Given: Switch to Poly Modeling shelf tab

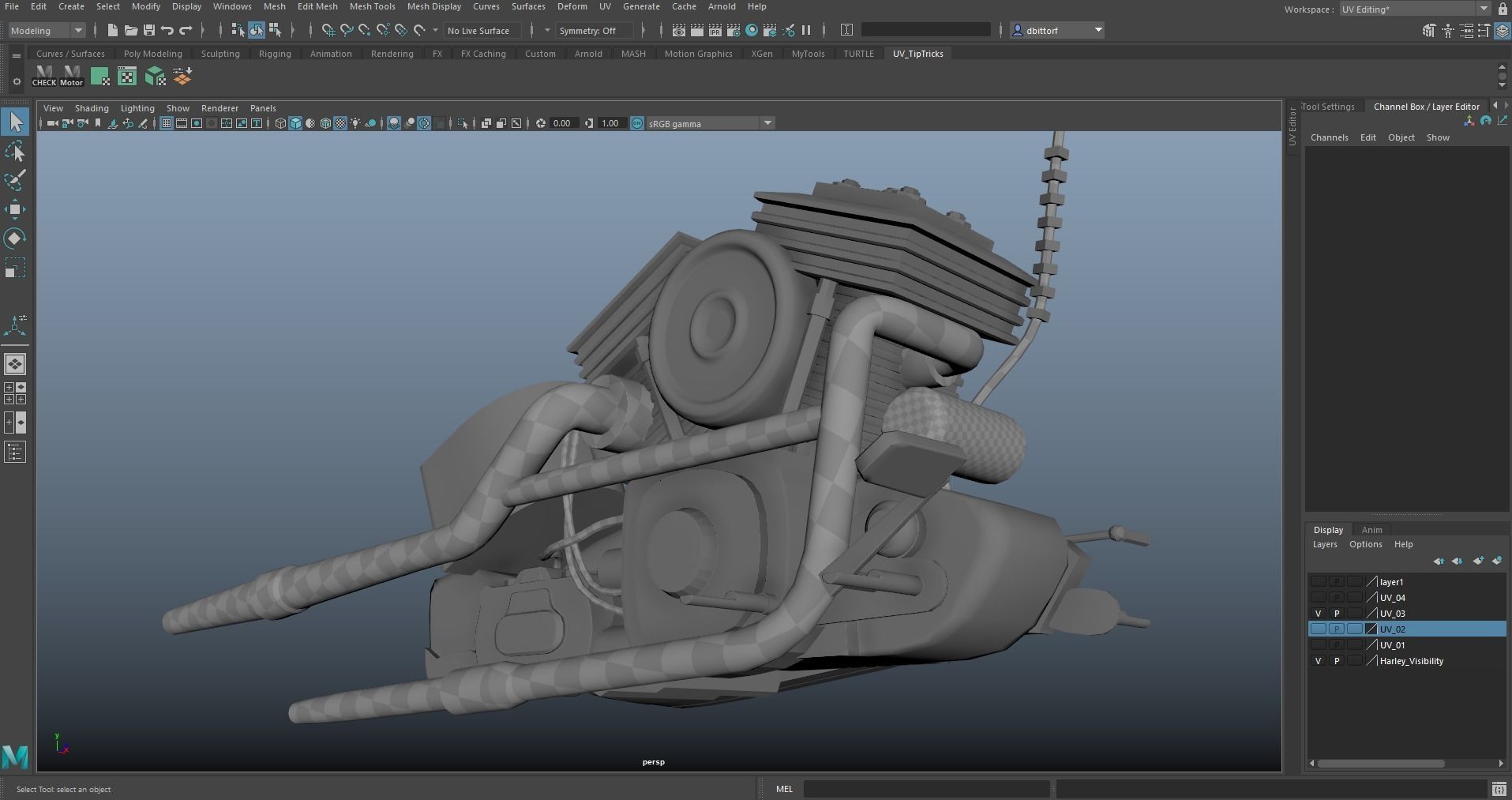Looking at the screenshot, I should [x=153, y=54].
